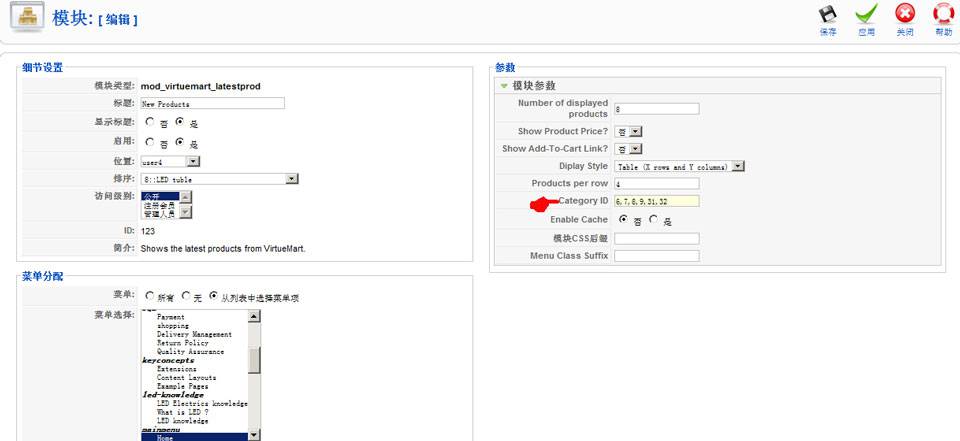Set Enable Cache to 是
This screenshot has height=441, width=960.
point(654,219)
